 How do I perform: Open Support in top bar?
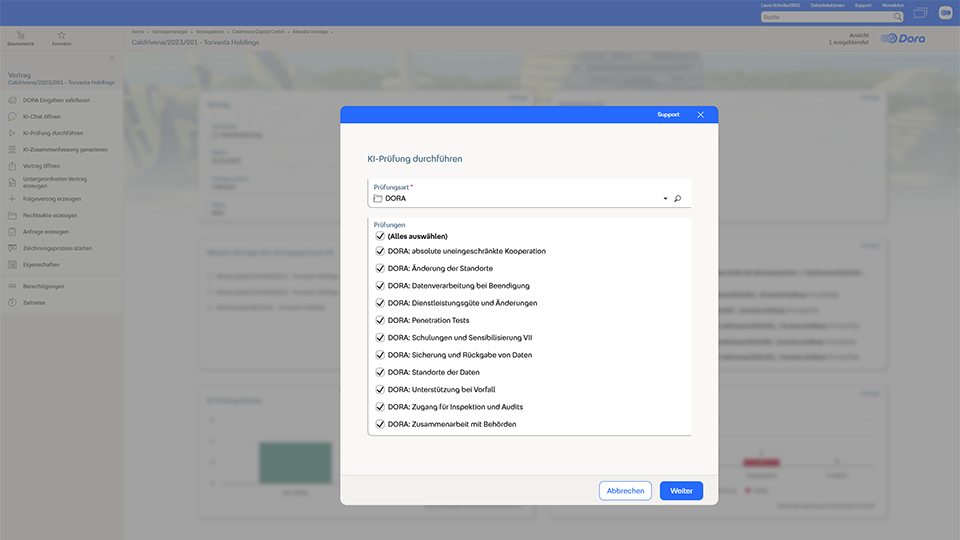coord(863,6)
